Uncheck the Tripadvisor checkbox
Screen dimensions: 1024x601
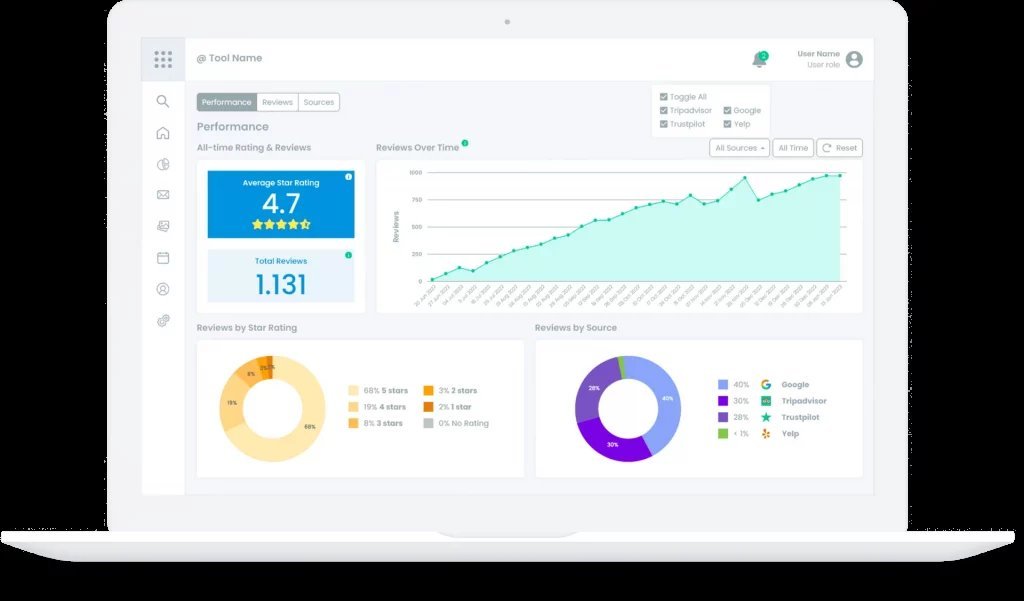point(664,110)
